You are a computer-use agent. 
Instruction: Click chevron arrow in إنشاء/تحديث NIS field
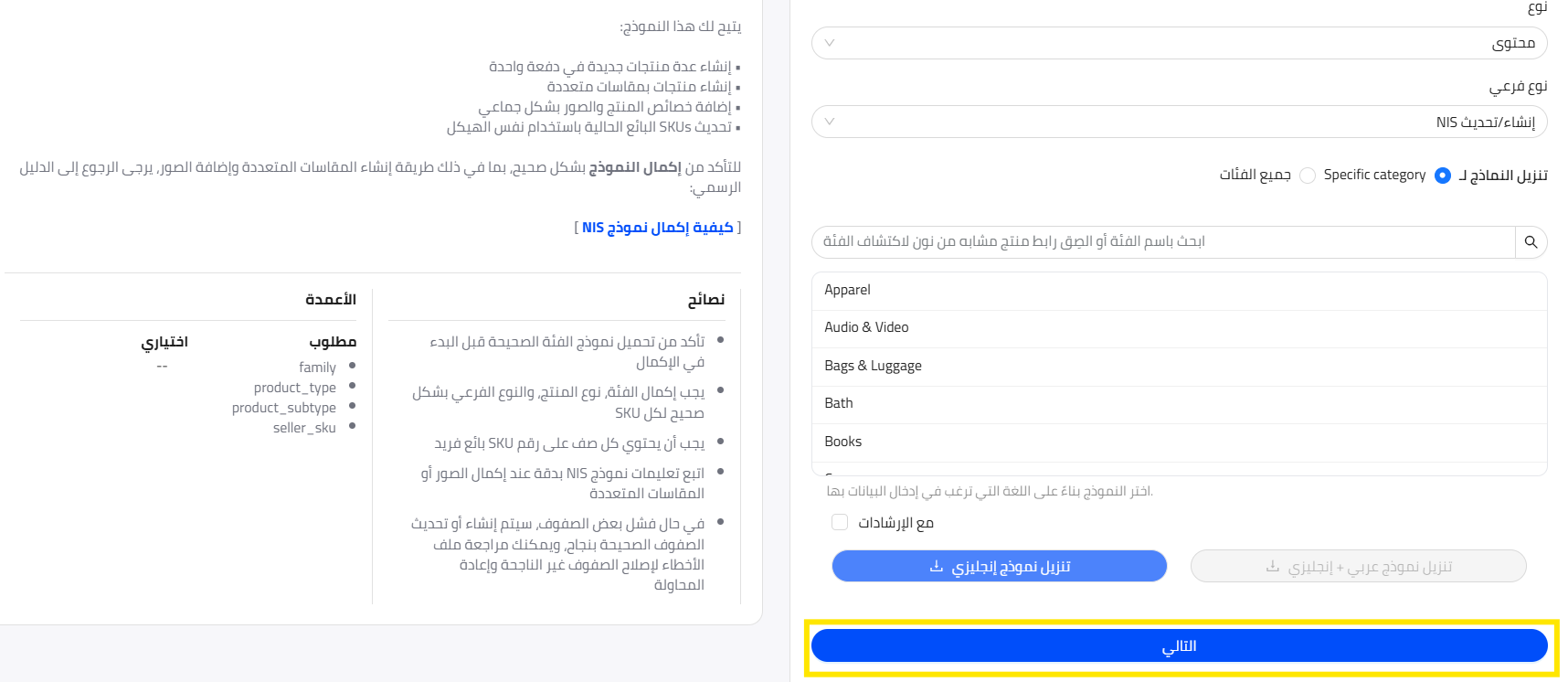point(830,122)
